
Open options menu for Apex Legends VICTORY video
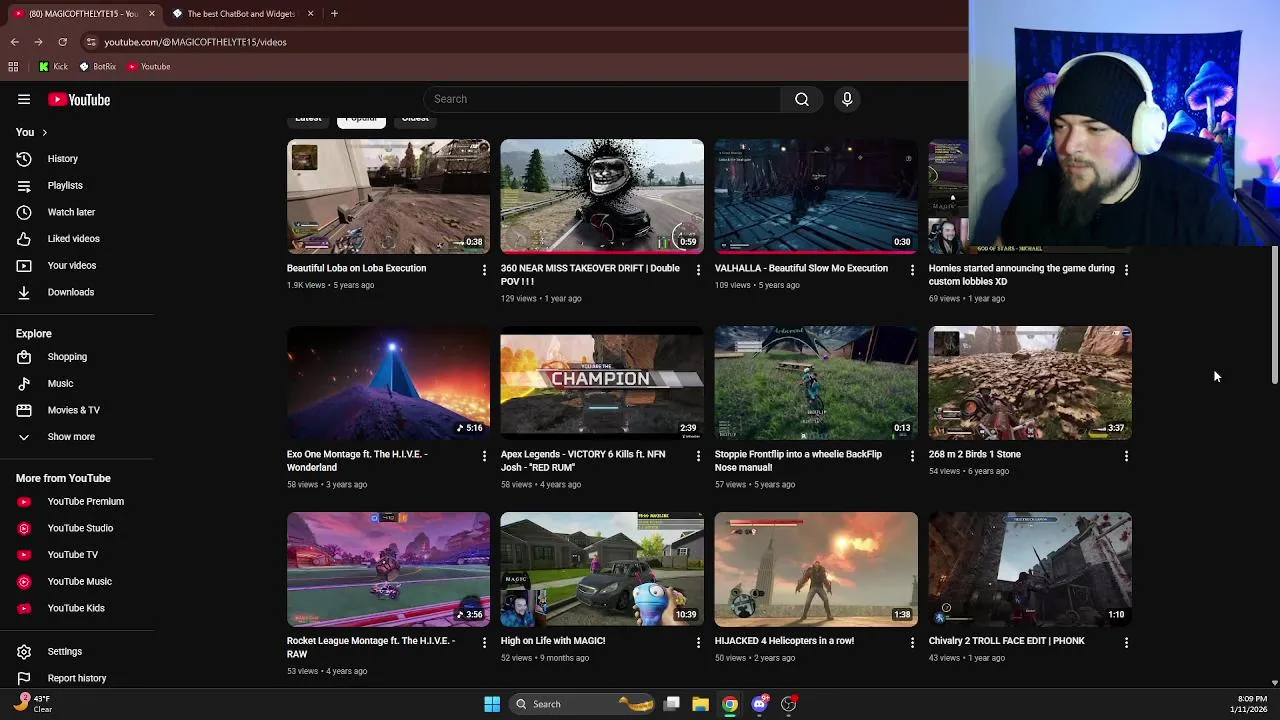pos(698,456)
